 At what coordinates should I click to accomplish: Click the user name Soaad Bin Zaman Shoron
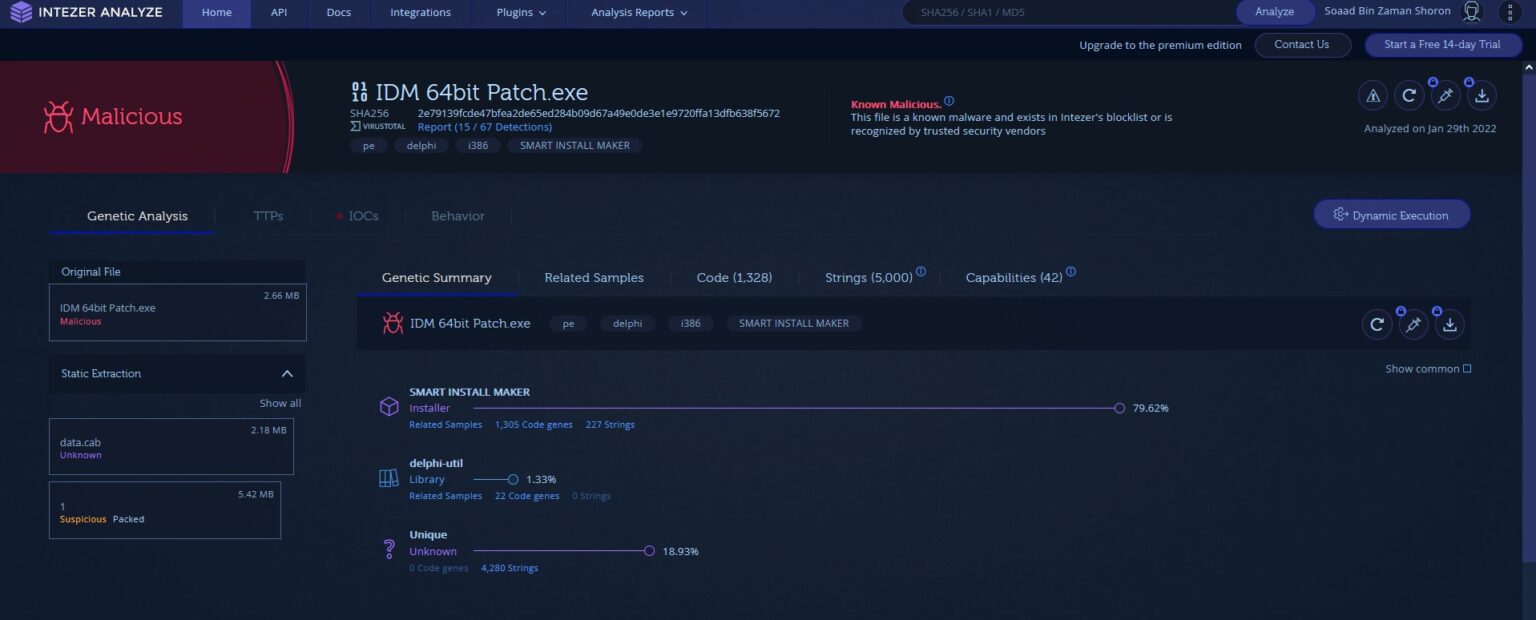point(1387,12)
